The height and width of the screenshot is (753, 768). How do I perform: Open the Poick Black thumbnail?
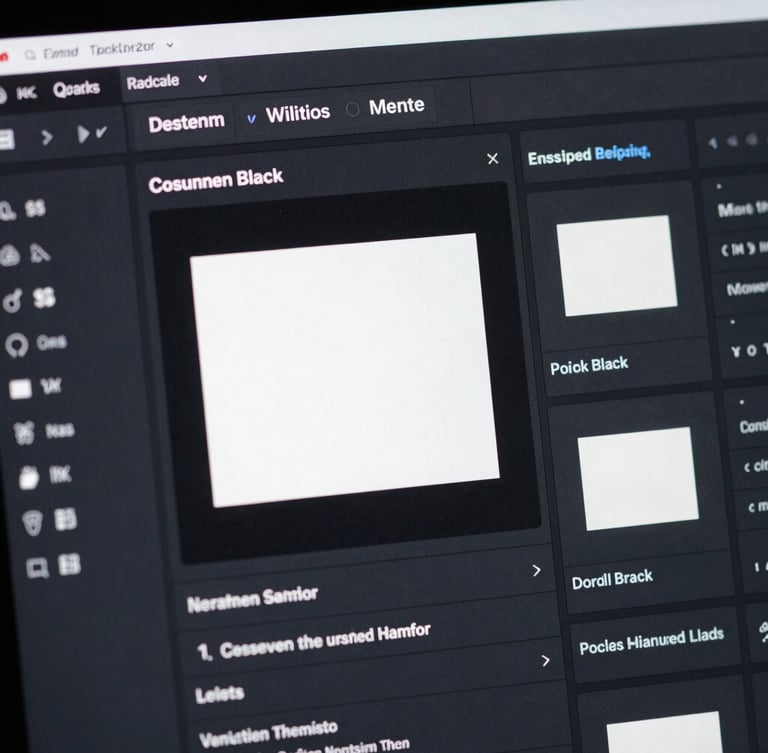[617, 266]
